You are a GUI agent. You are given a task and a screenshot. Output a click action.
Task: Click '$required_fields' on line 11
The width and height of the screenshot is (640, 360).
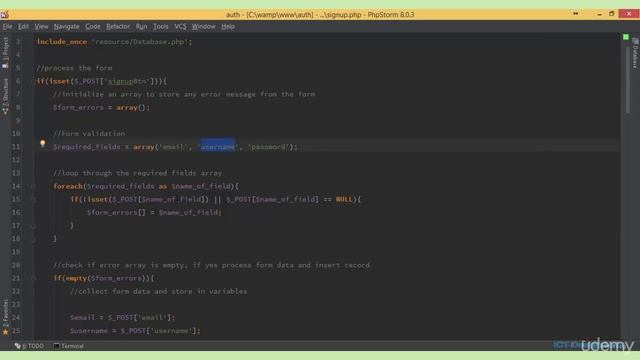pyautogui.click(x=87, y=147)
